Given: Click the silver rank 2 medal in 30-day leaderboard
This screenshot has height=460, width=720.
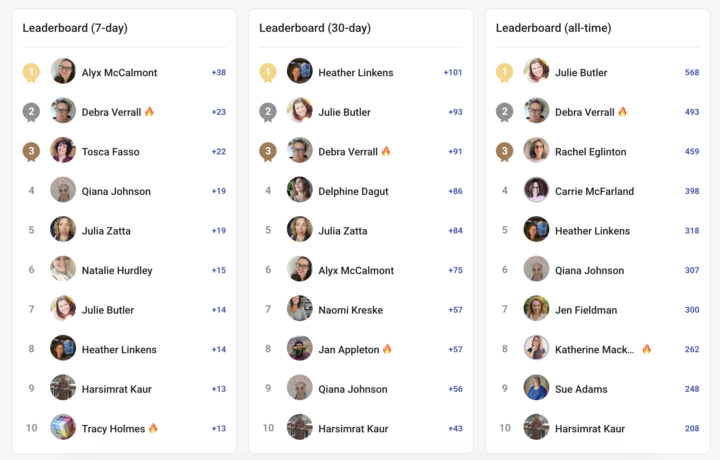Looking at the screenshot, I should coord(268,112).
